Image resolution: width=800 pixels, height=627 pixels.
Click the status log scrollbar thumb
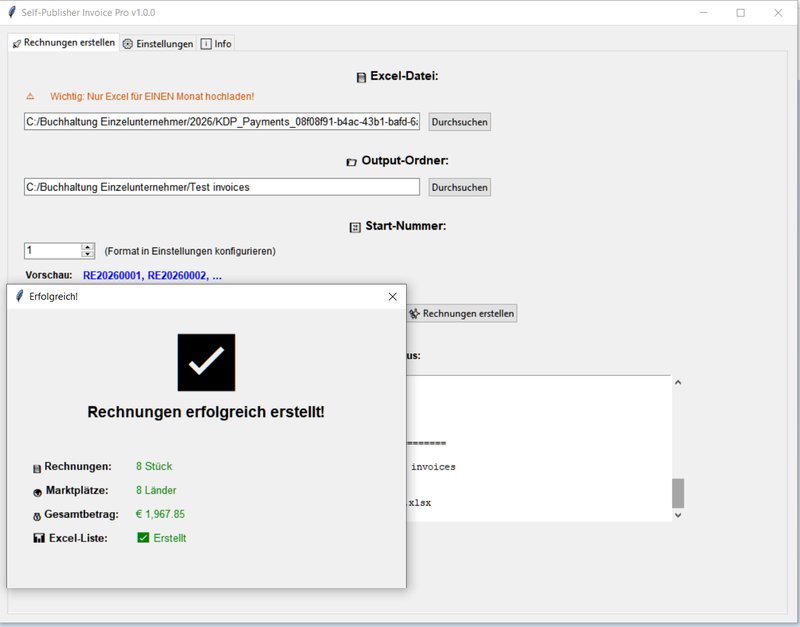pyautogui.click(x=678, y=492)
